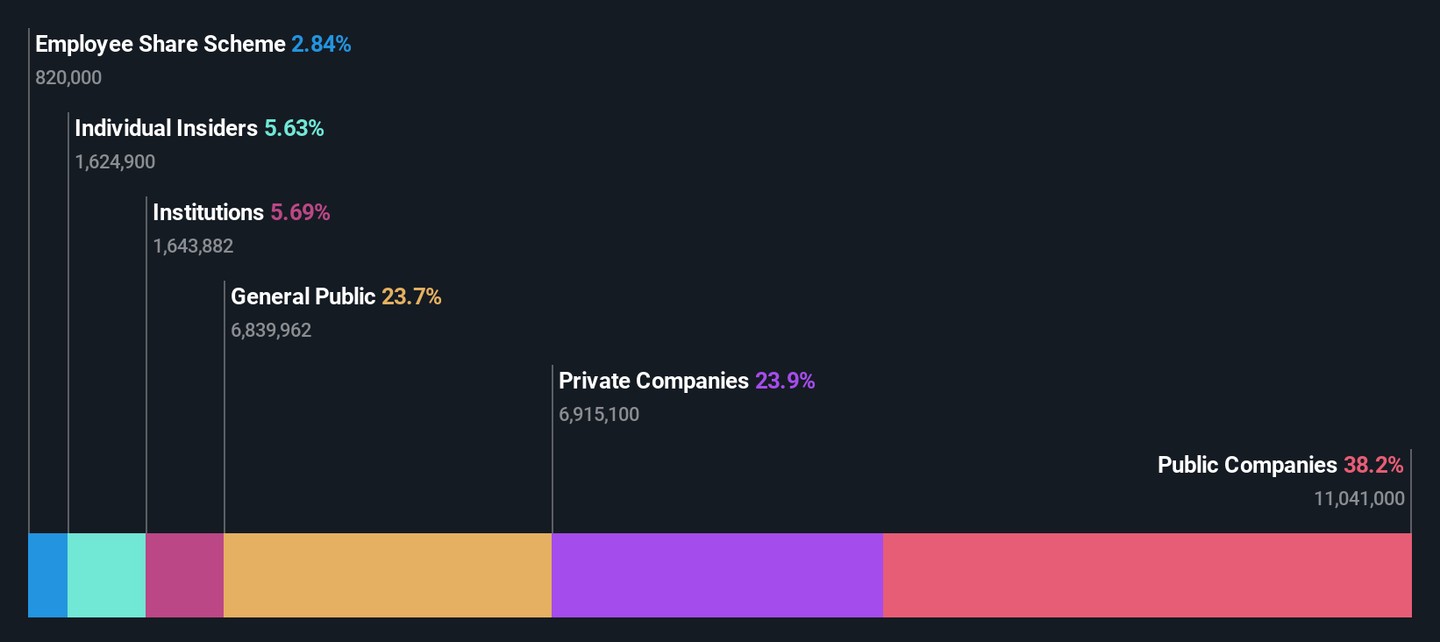
Task: Select the General Public label
Action: 303,296
